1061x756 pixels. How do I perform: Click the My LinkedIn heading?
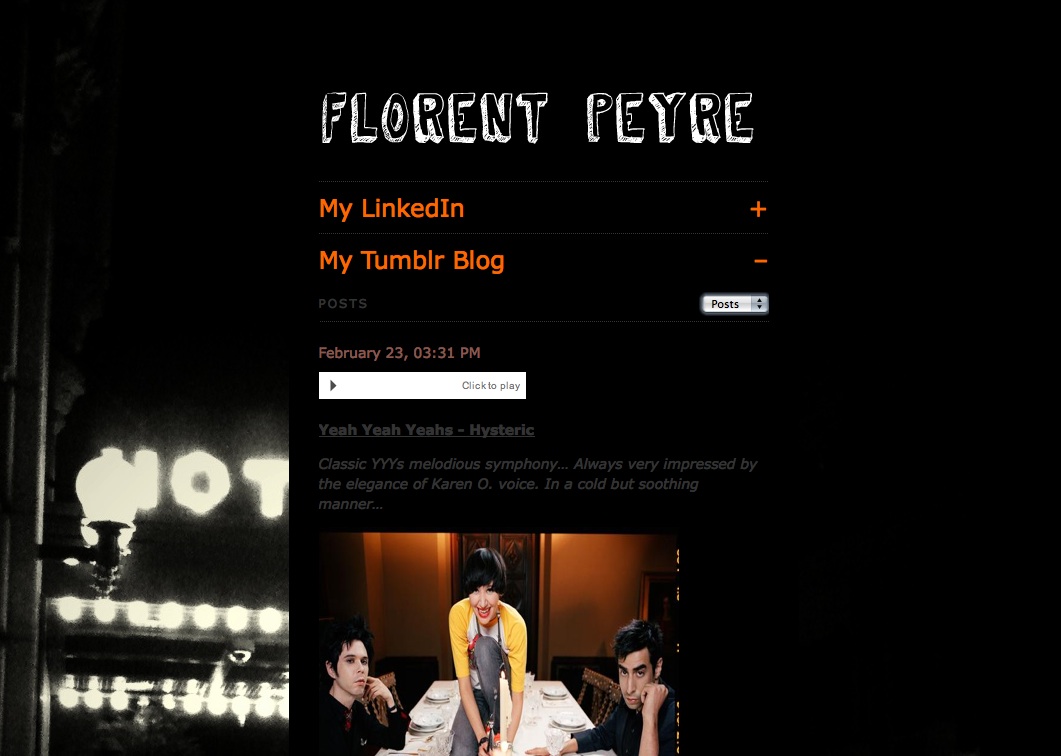click(x=391, y=208)
